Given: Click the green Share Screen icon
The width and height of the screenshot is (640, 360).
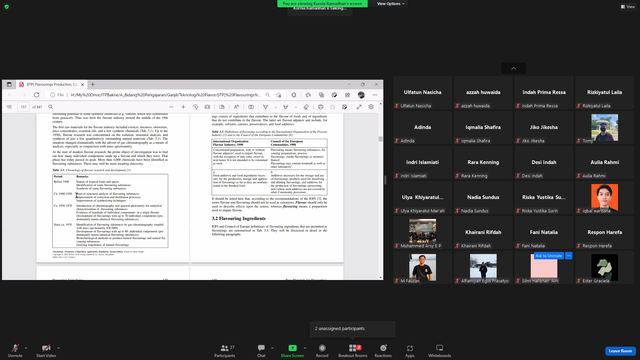Looking at the screenshot, I should (x=292, y=348).
